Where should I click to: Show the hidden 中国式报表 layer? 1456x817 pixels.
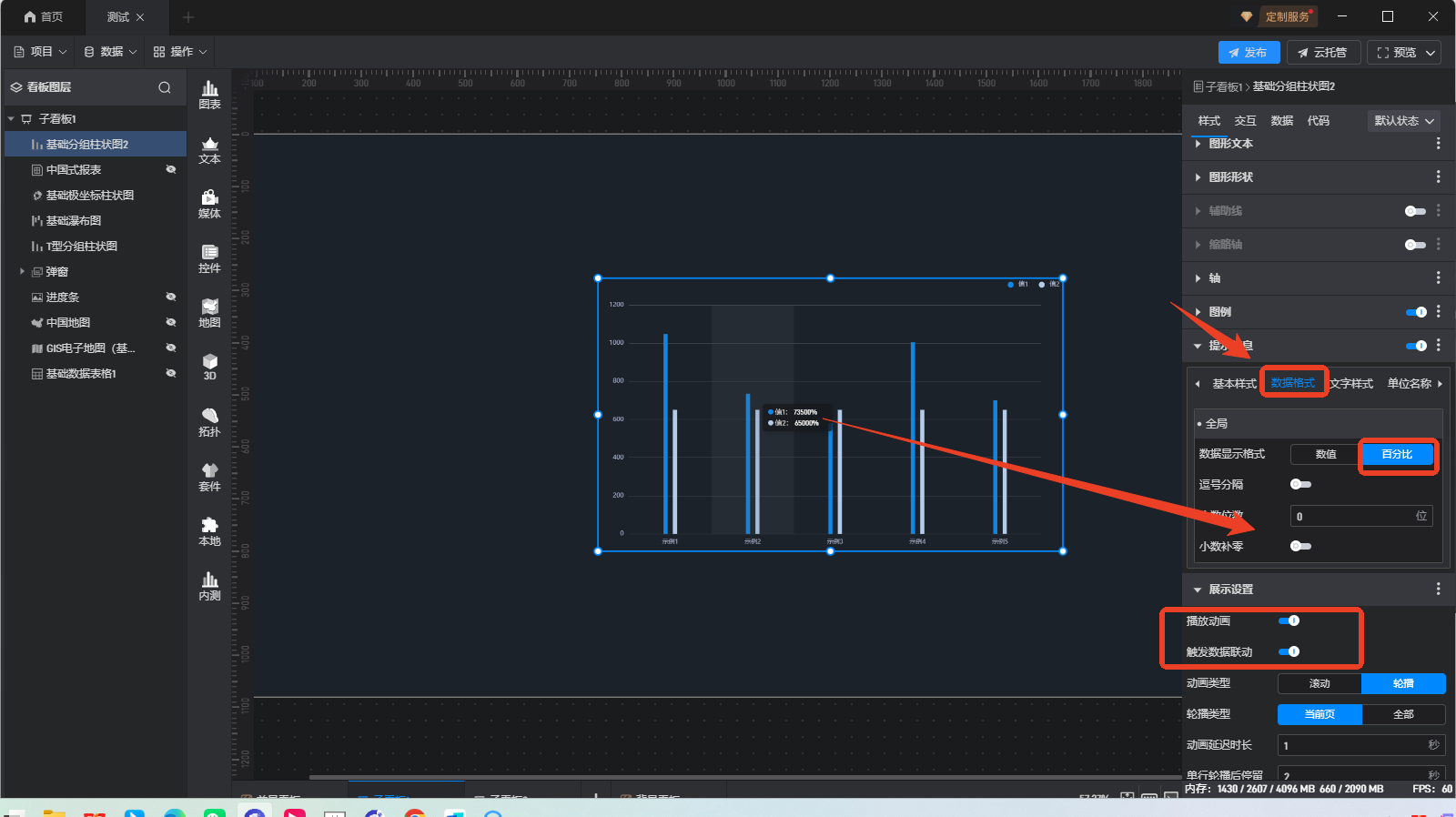tap(170, 170)
